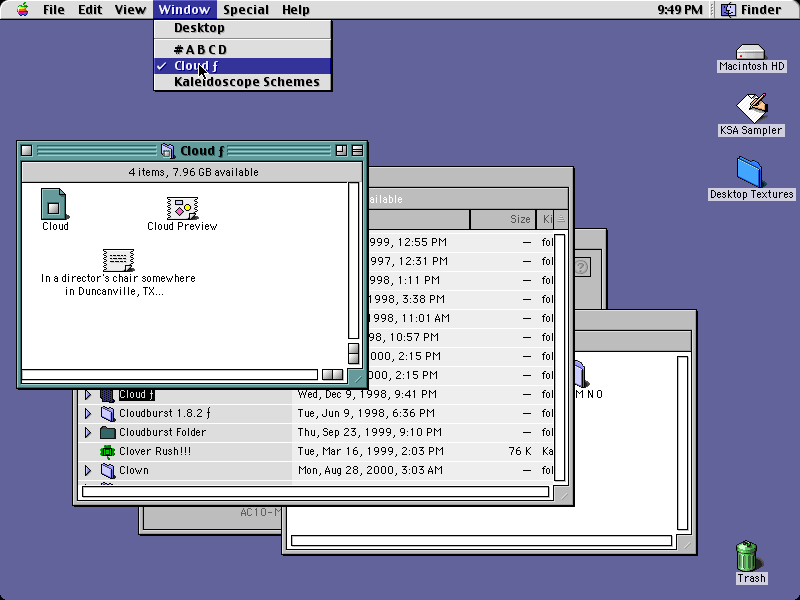Image resolution: width=800 pixels, height=600 pixels.
Task: Click the dimmed help question mark button
Action: point(581,267)
